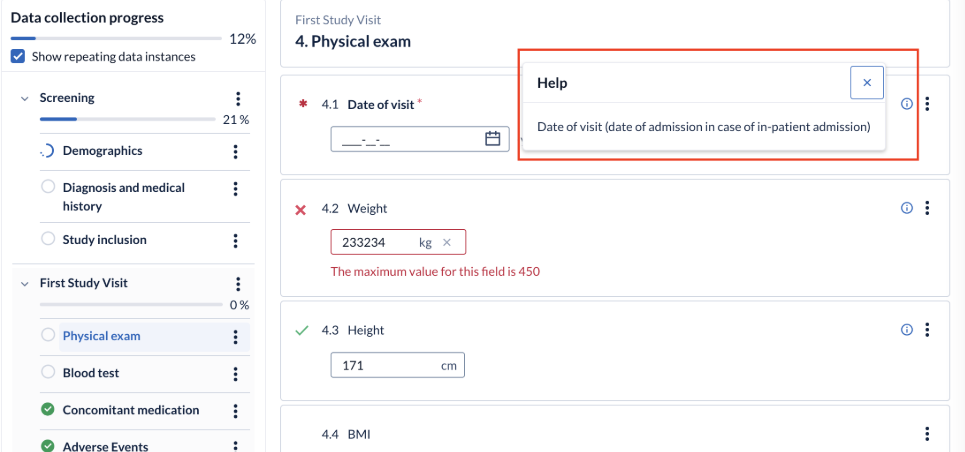
Task: Open three-dot menu for BMI field
Action: (x=927, y=434)
